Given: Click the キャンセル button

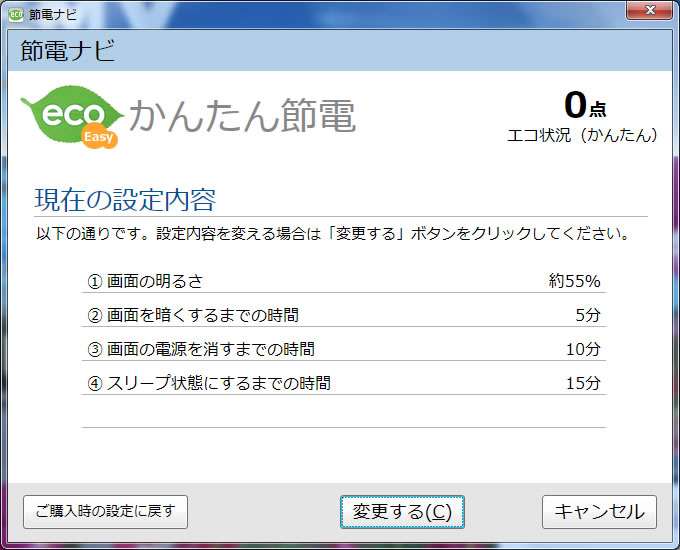Looking at the screenshot, I should (599, 512).
